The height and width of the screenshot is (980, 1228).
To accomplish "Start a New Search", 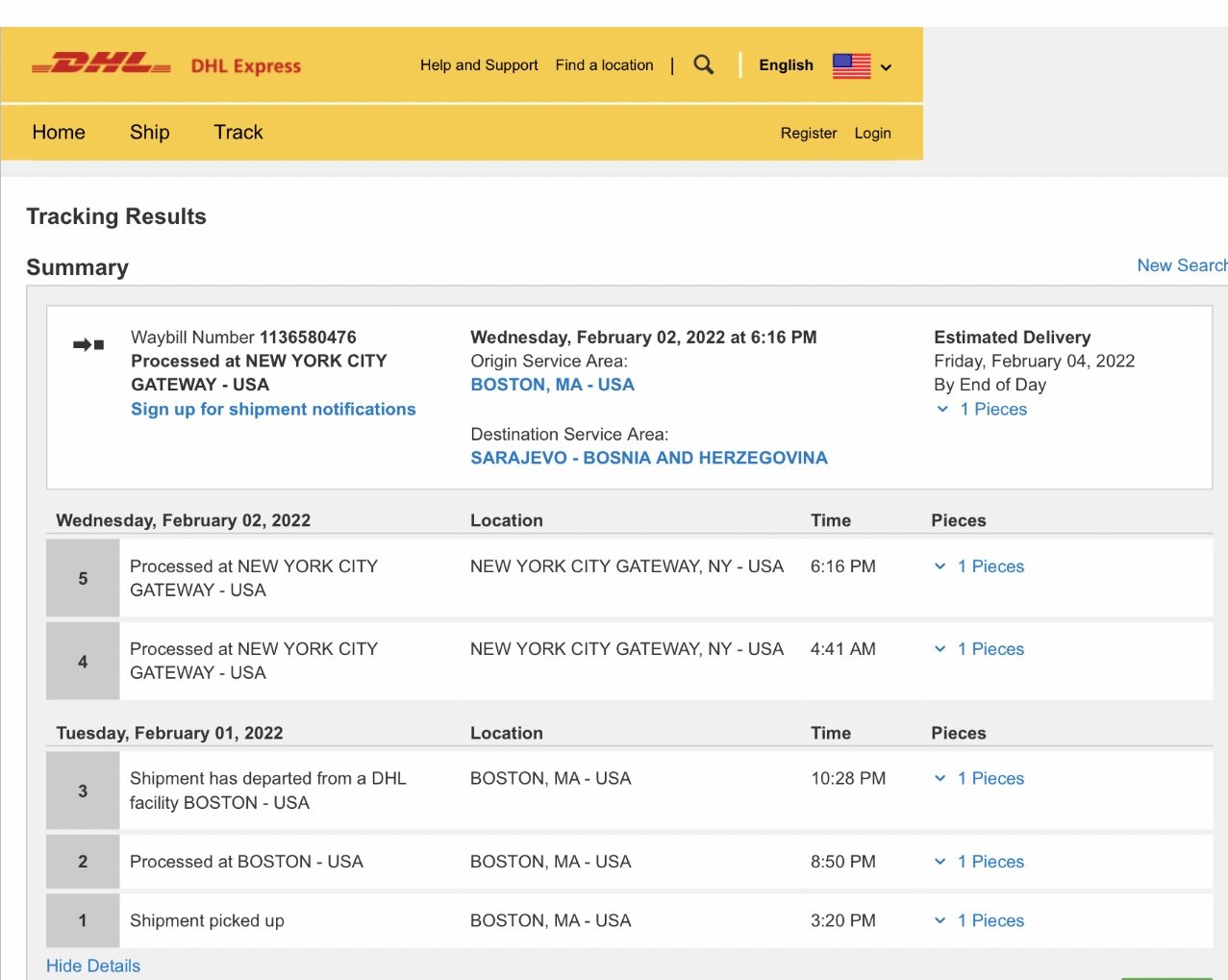I will click(x=1182, y=265).
